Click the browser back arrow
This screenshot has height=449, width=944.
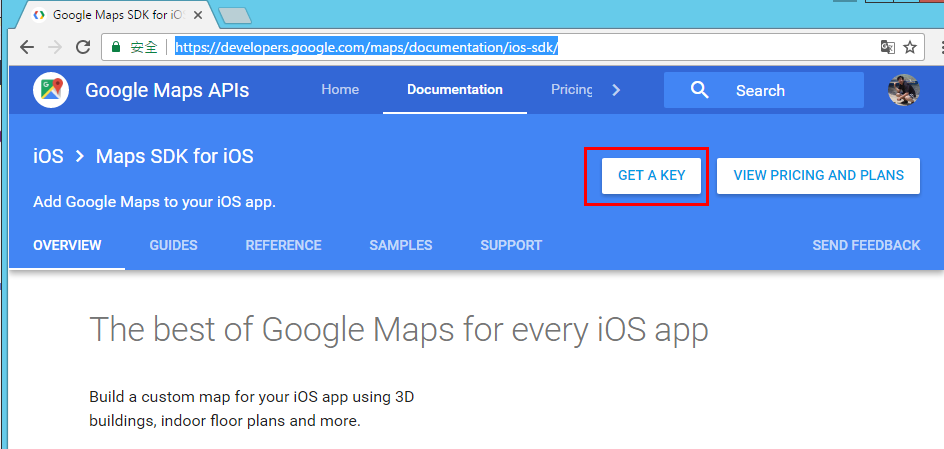pos(26,47)
